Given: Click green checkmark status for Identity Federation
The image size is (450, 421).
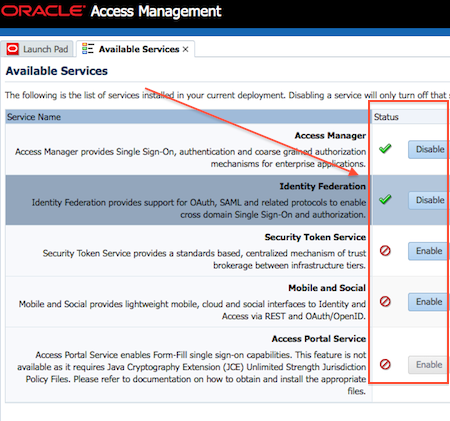Looking at the screenshot, I should [385, 199].
